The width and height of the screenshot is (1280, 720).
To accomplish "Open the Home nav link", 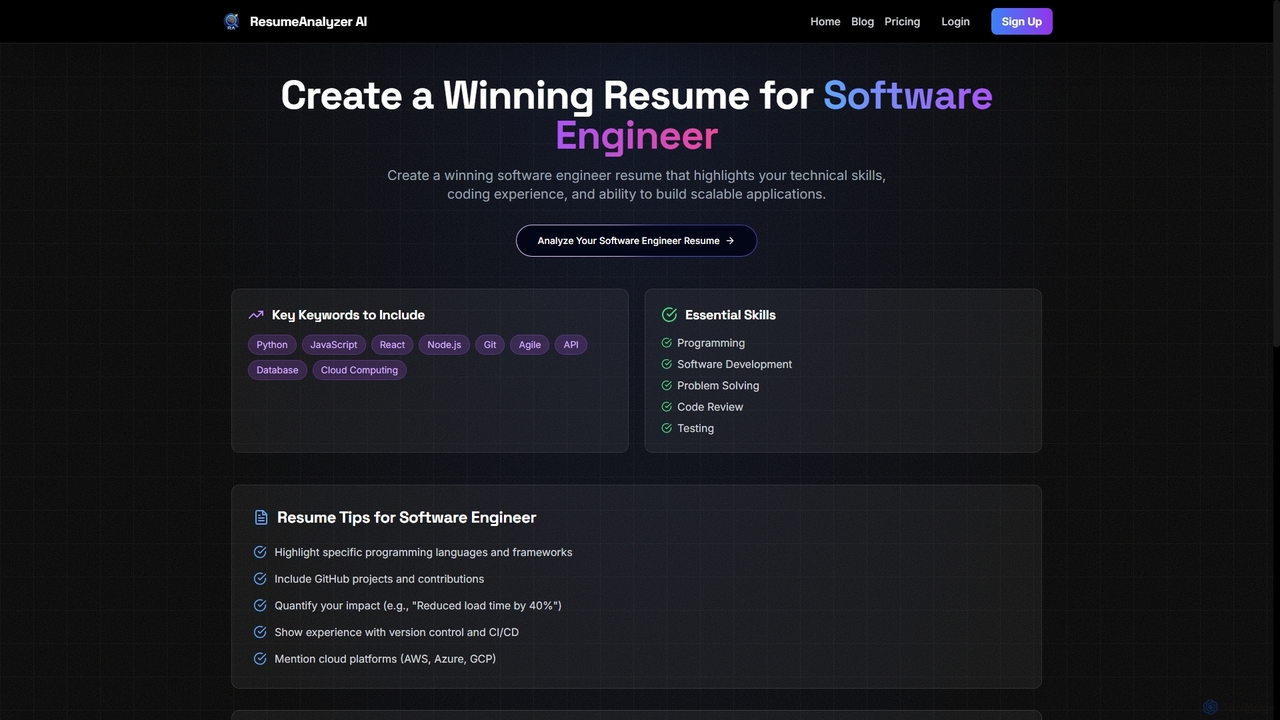I will (825, 21).
